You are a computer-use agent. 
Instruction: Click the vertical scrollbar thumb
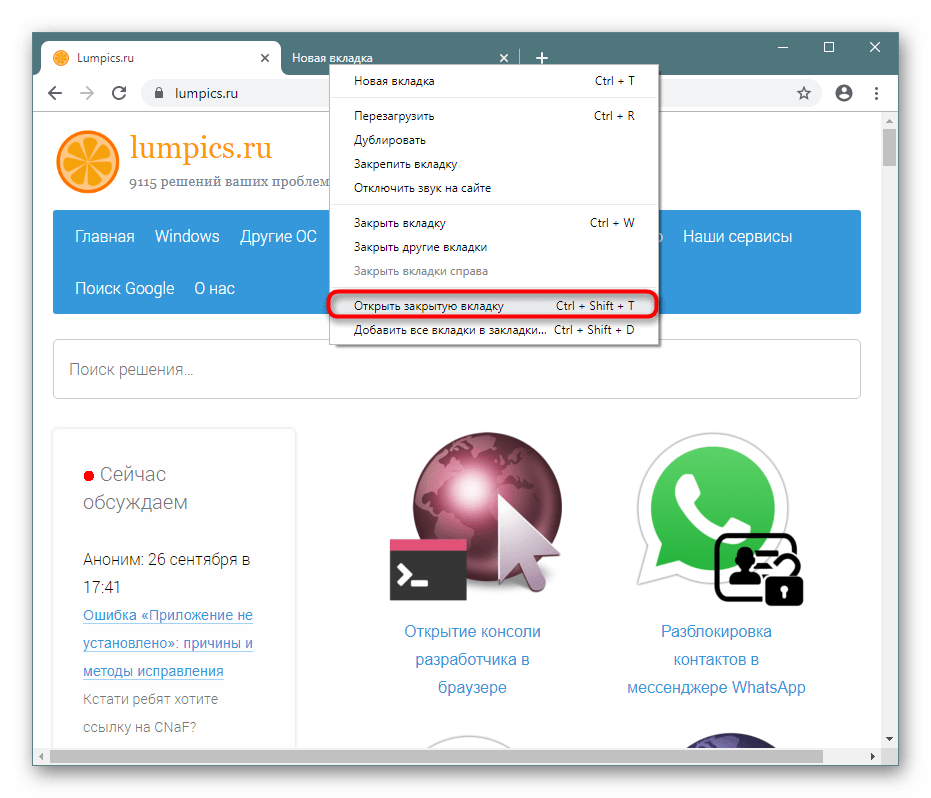click(x=889, y=147)
